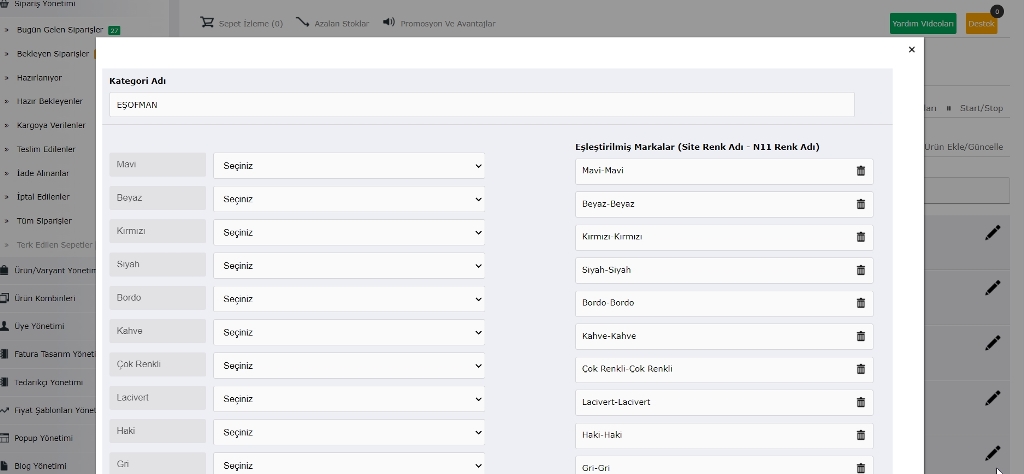Open Bugün Gelen Siparişler in sidebar
This screenshot has height=474, width=1024.
(x=60, y=30)
